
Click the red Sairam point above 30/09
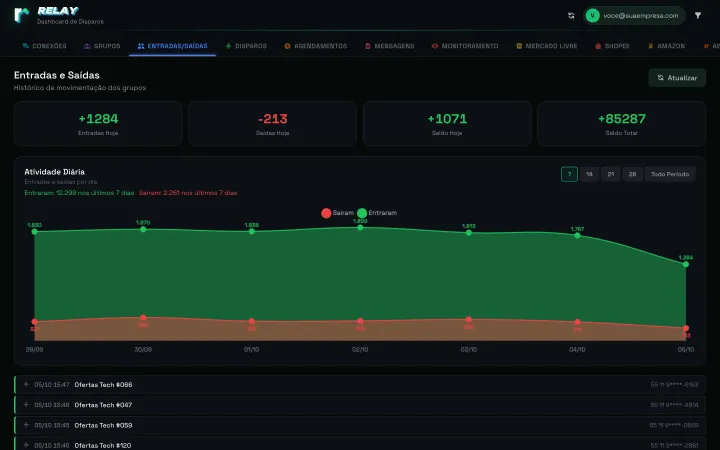[x=143, y=317]
